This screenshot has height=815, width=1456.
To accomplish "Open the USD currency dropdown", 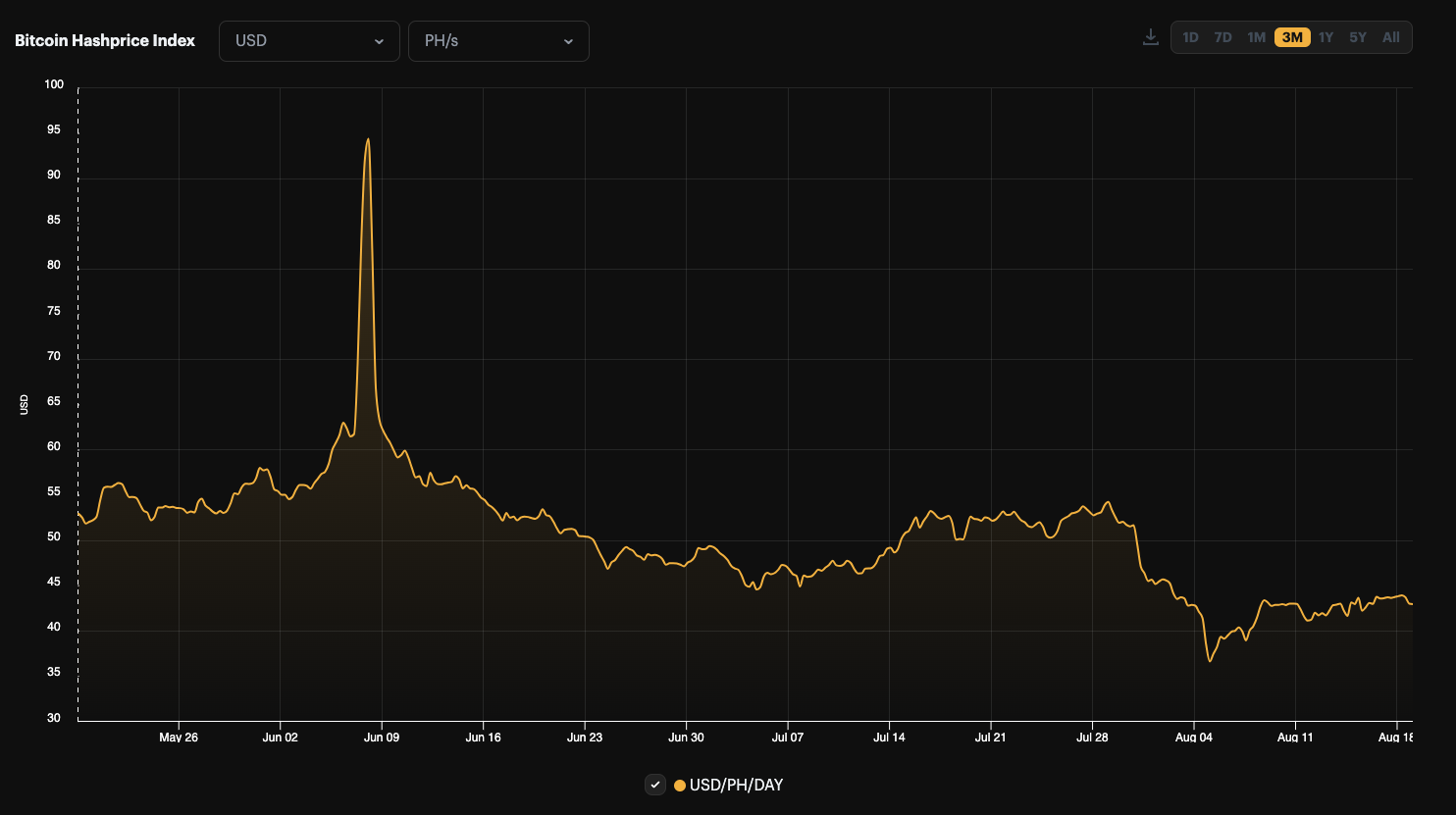I will click(309, 41).
